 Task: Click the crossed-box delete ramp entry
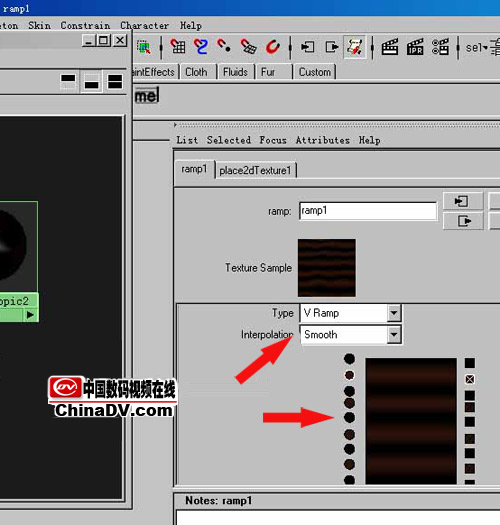pos(470,379)
